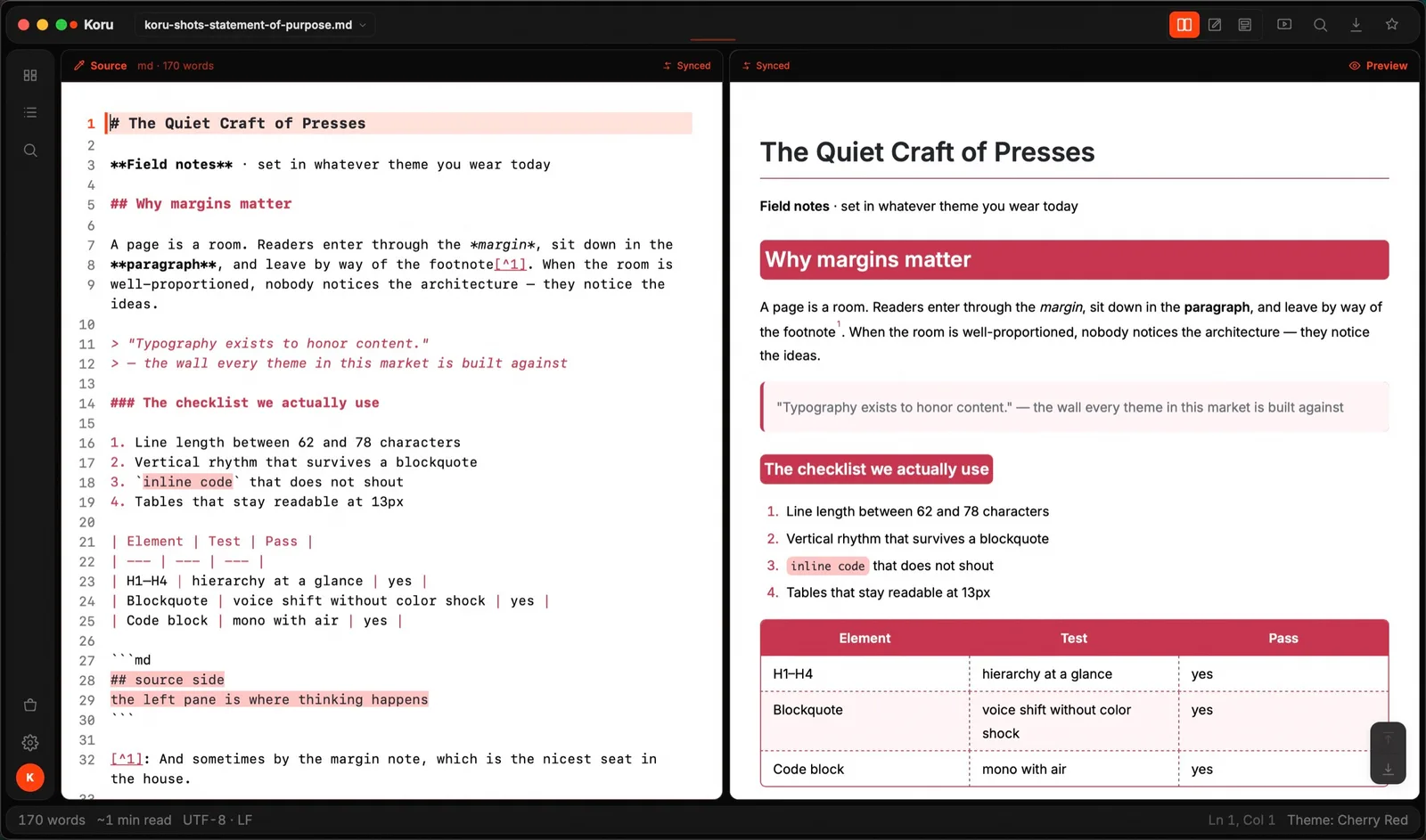
Task: Start presentation mode from the toolbar
Action: [x=1284, y=25]
